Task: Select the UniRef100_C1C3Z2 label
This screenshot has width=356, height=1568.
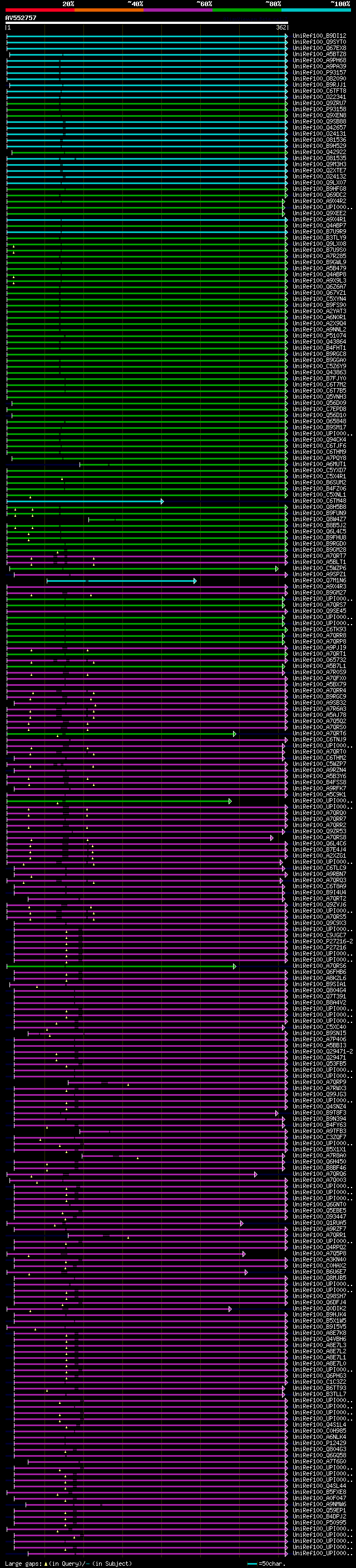Action: point(319,1382)
